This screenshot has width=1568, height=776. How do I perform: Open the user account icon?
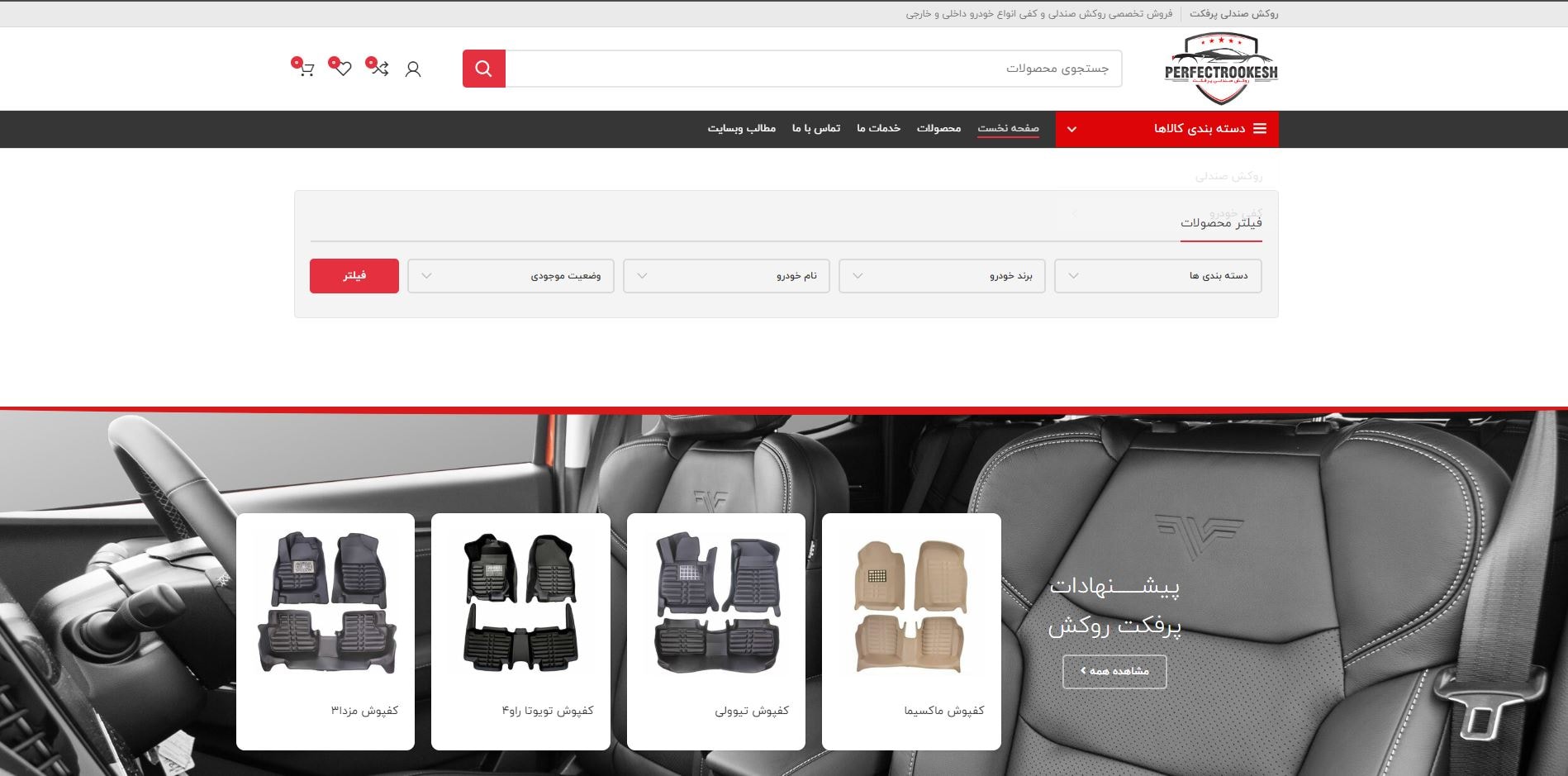point(413,69)
